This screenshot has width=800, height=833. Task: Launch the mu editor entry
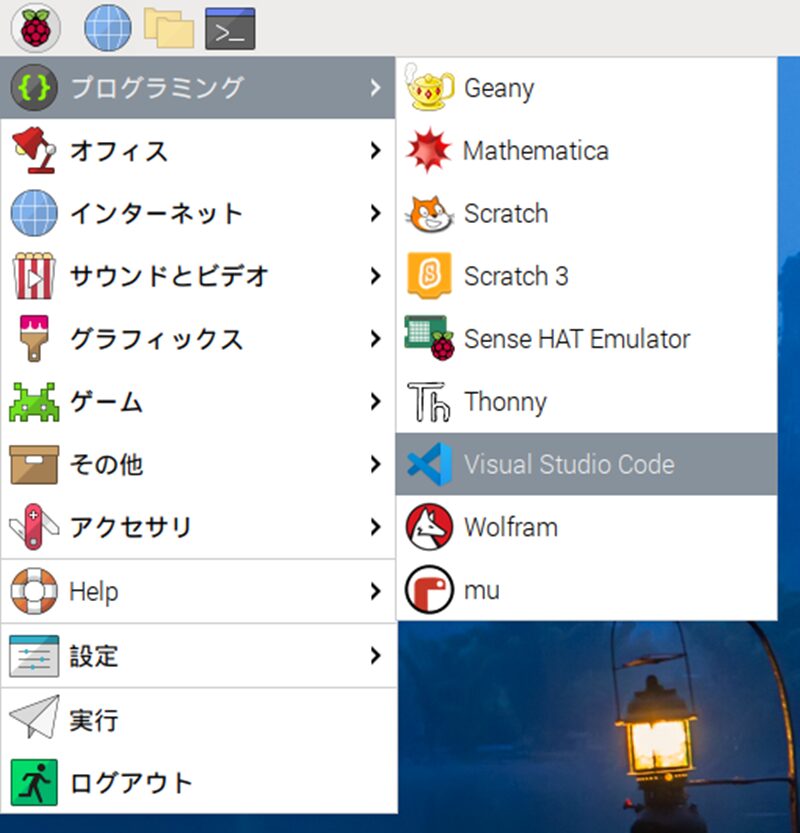pos(586,590)
